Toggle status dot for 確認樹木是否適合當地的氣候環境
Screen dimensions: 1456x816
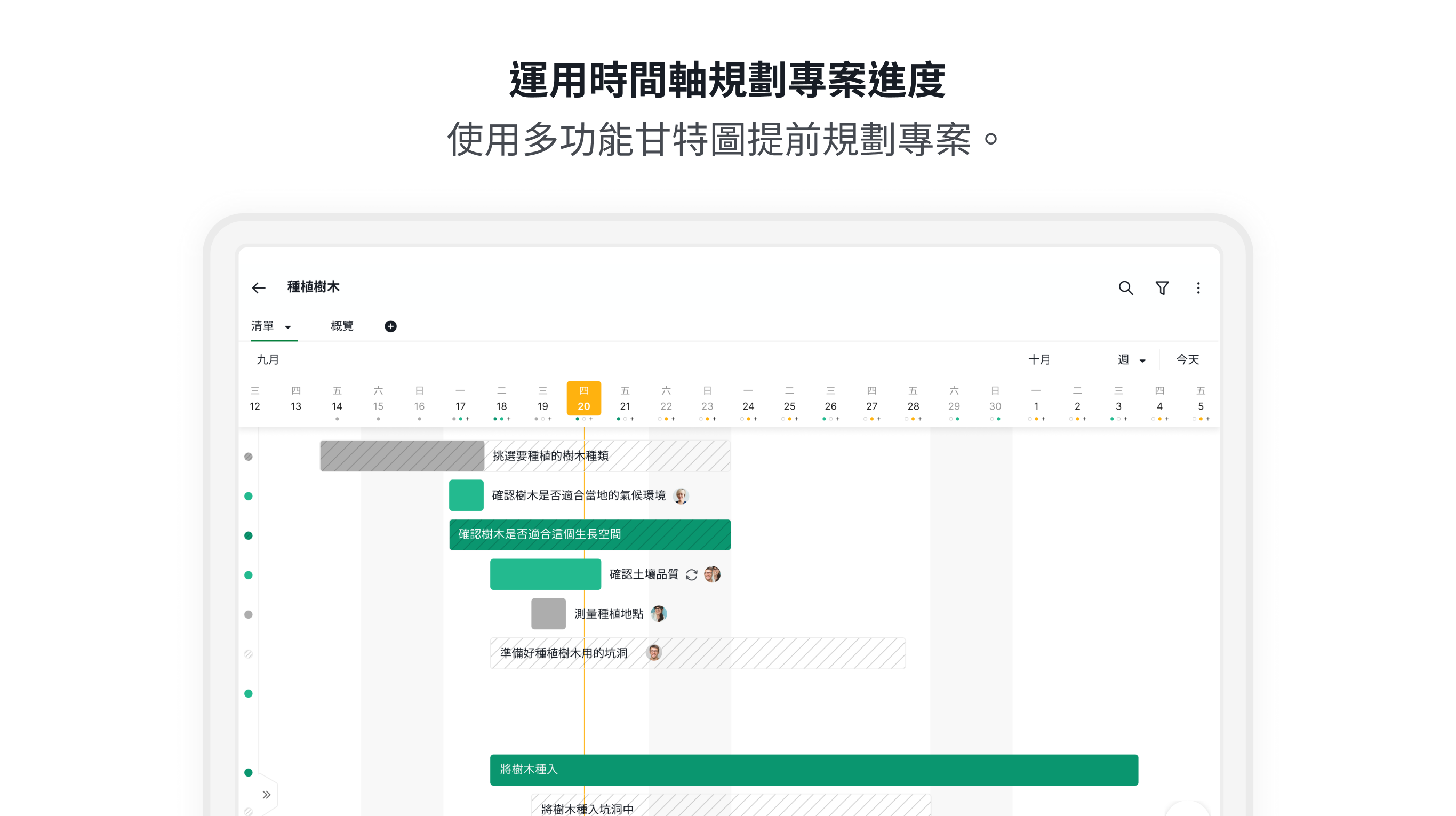pyautogui.click(x=248, y=496)
